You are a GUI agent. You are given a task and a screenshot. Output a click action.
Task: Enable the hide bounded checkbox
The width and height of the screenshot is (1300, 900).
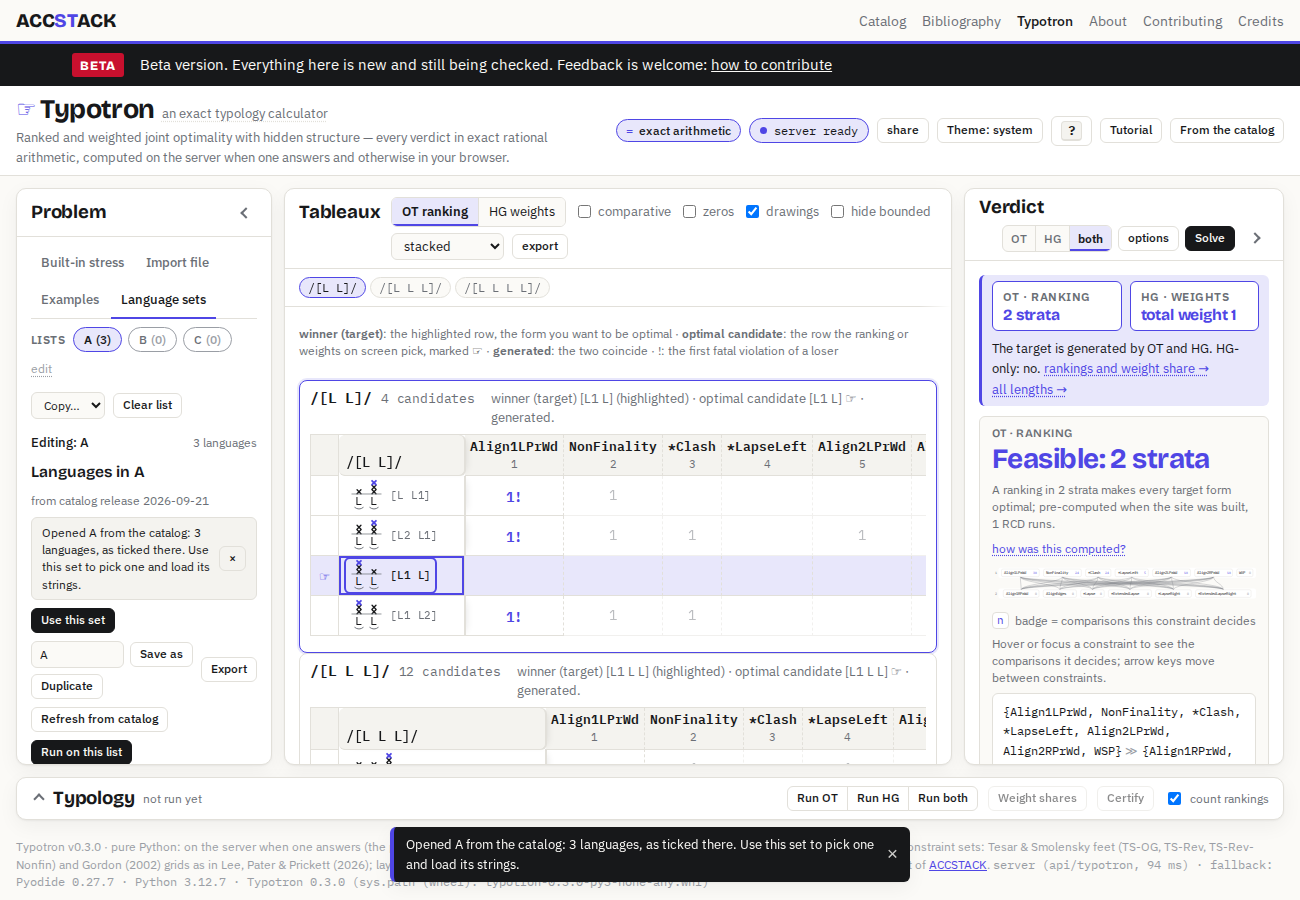pyautogui.click(x=838, y=212)
